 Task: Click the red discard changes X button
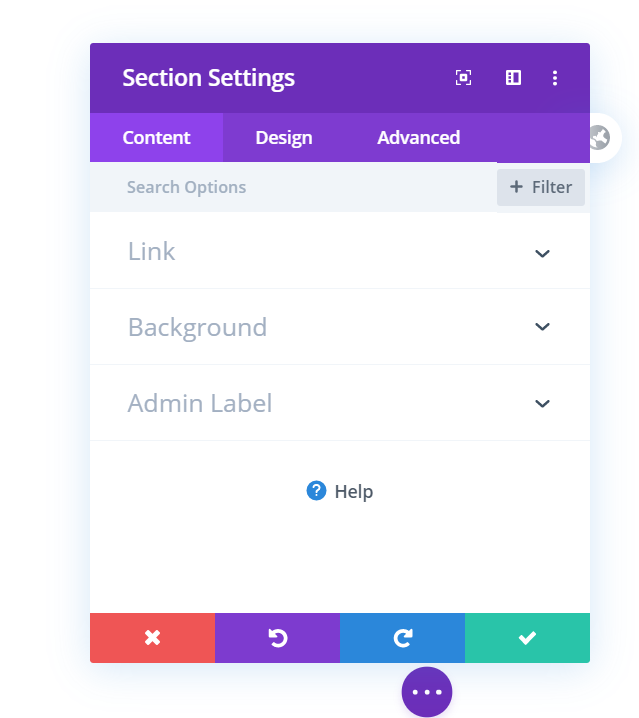click(153, 637)
